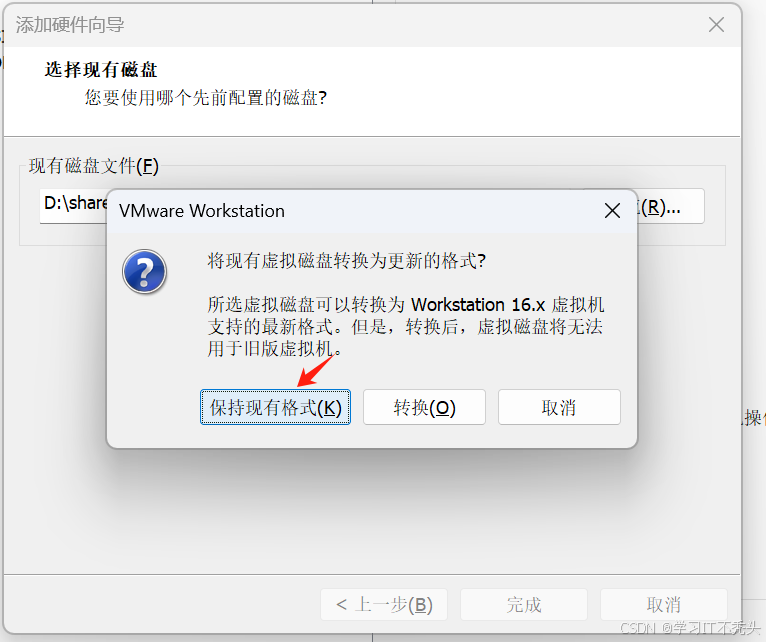Click the Workstation 16.x description paragraph
766x642 pixels.
pyautogui.click(x=405, y=326)
